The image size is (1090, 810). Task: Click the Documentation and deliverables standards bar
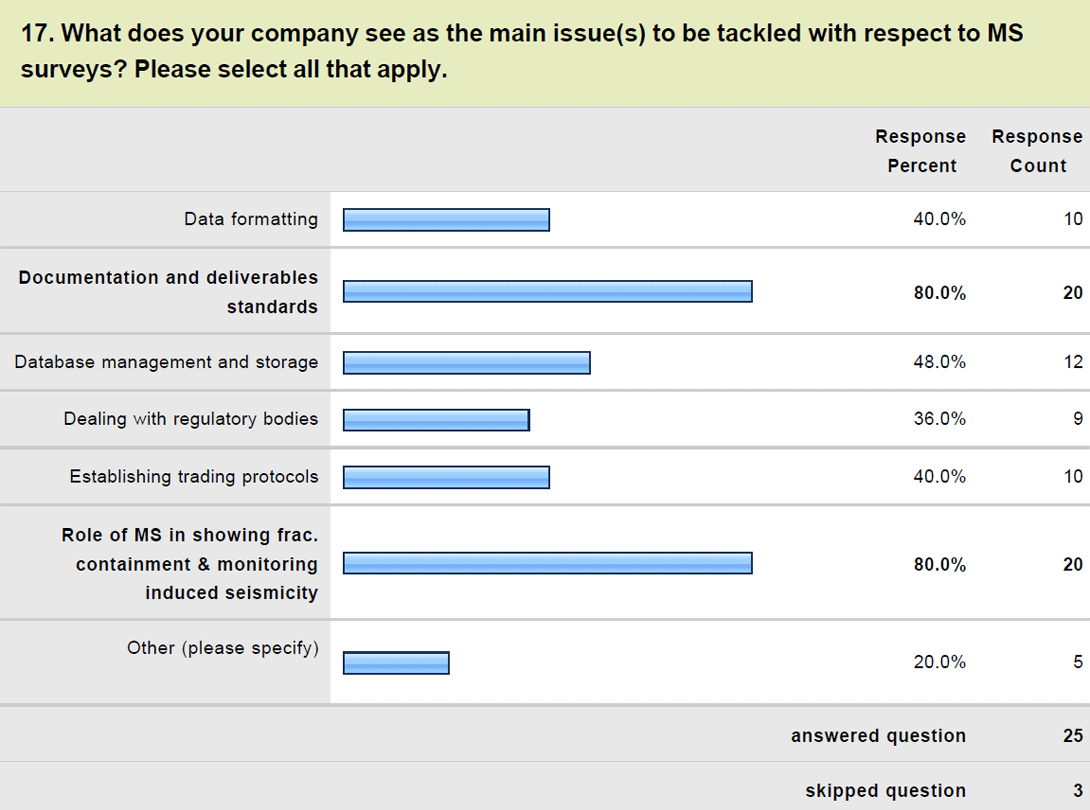pyautogui.click(x=548, y=291)
